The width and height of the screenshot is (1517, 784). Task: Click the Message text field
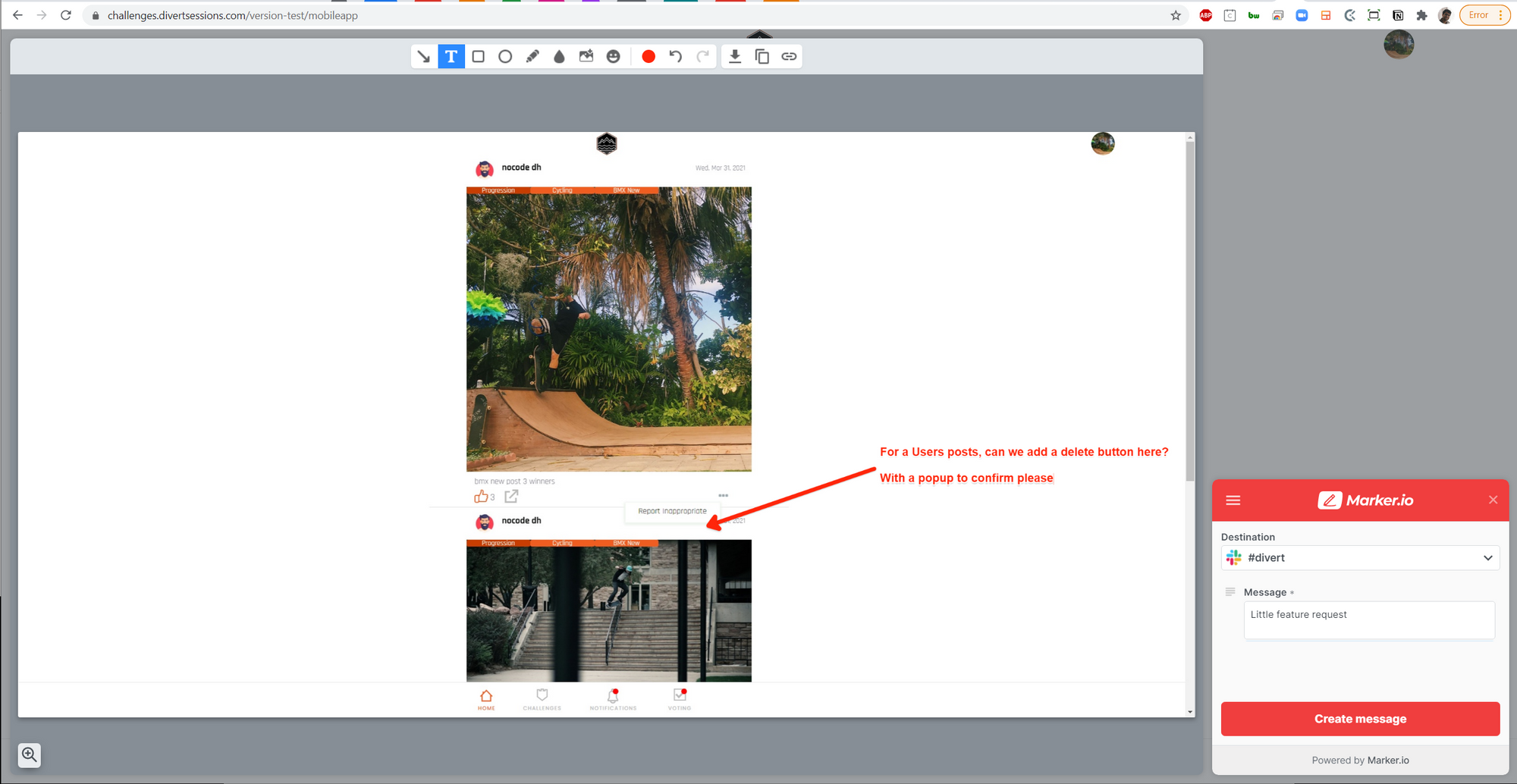click(x=1368, y=620)
